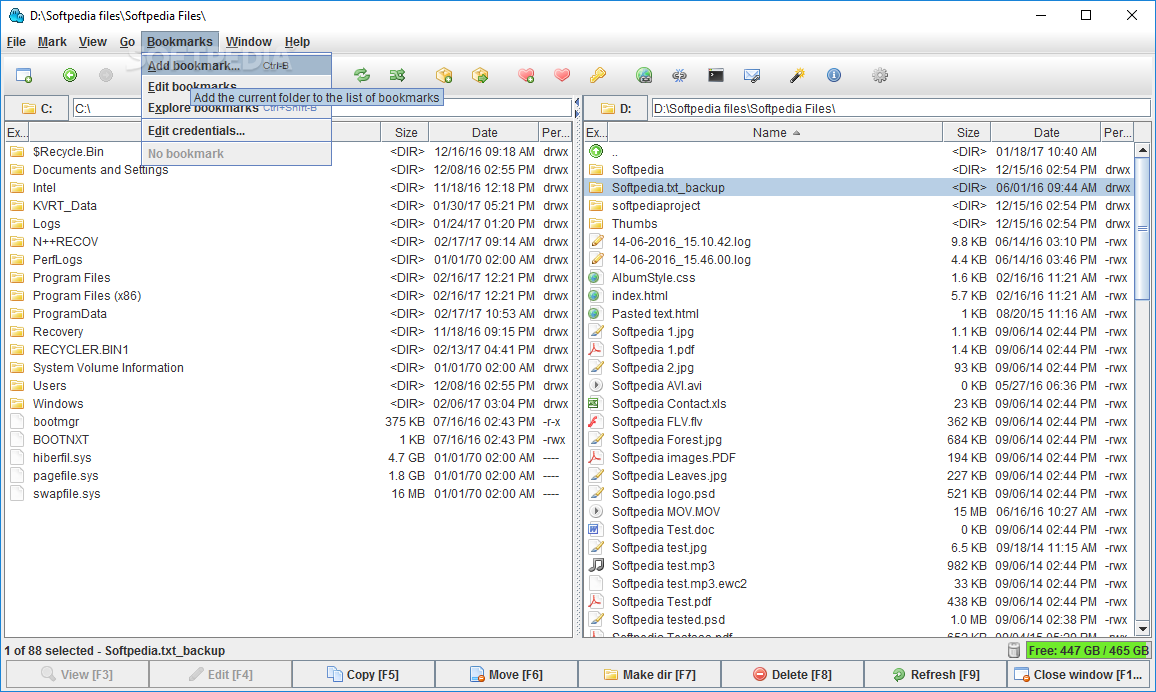1156x692 pixels.
Task: Click the green Go back arrow icon
Action: [70, 75]
